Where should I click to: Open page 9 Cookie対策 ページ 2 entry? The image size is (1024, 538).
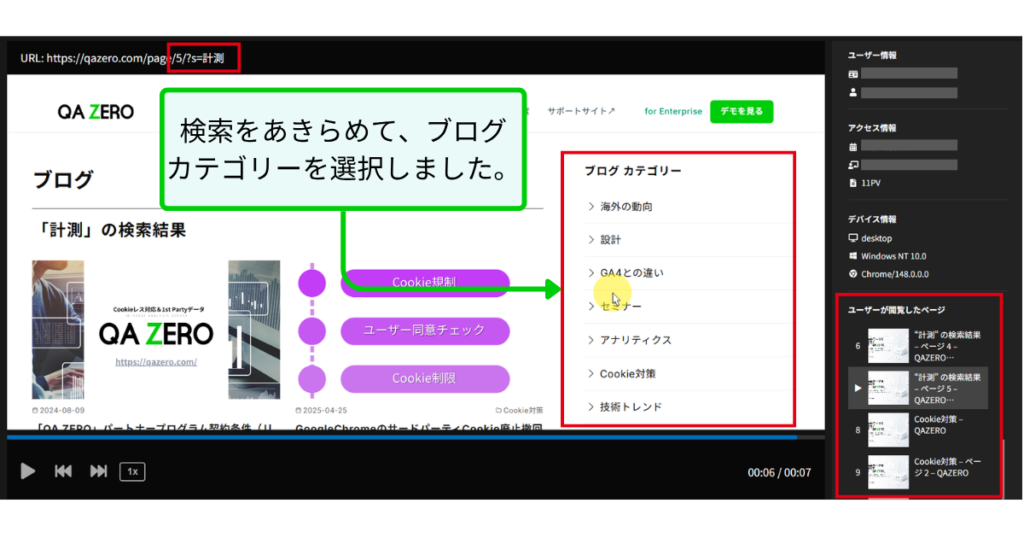(918, 471)
